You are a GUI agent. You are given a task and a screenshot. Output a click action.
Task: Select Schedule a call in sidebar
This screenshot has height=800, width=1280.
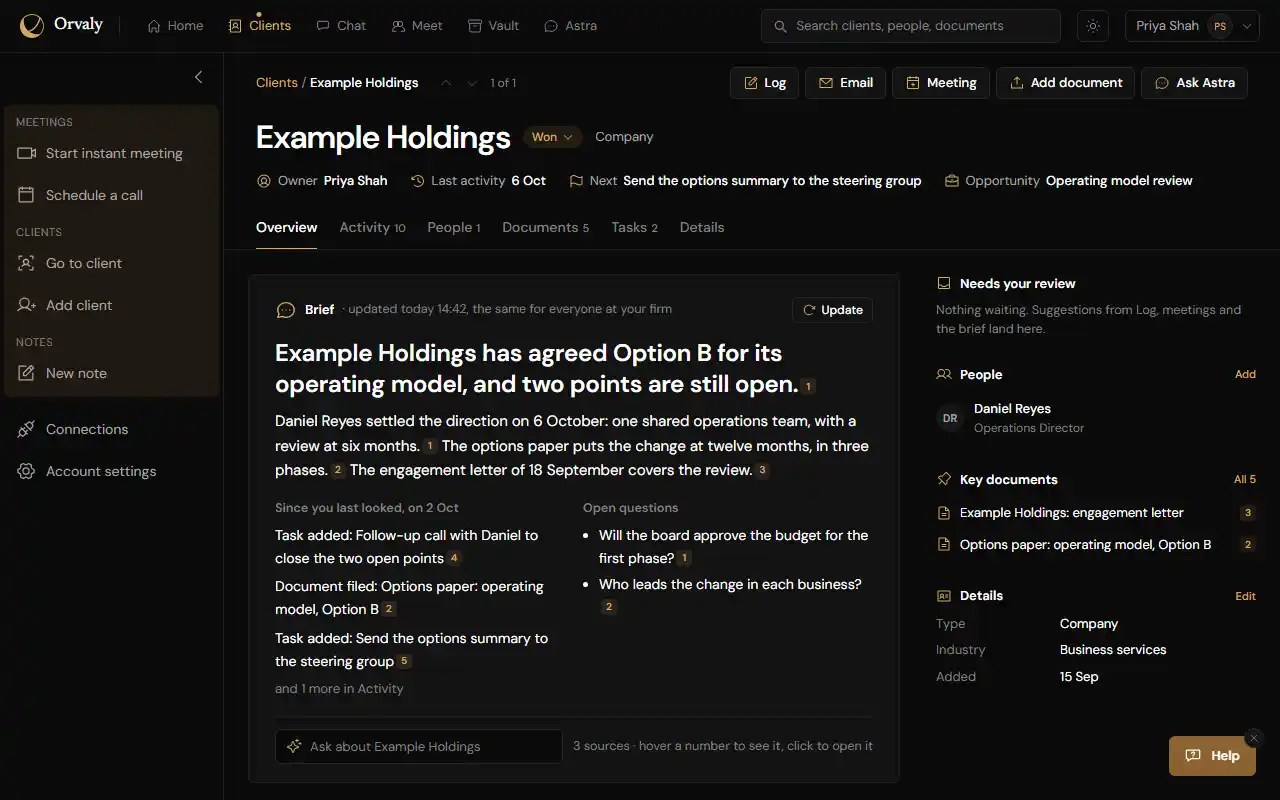point(111,195)
